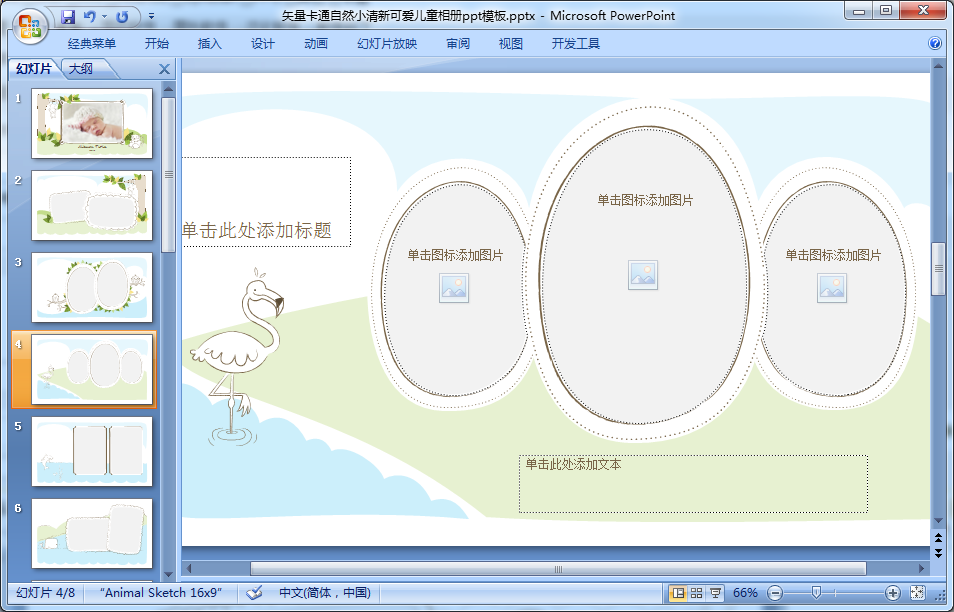
Task: Go to next slide double-arrow button
Action: tap(938, 553)
